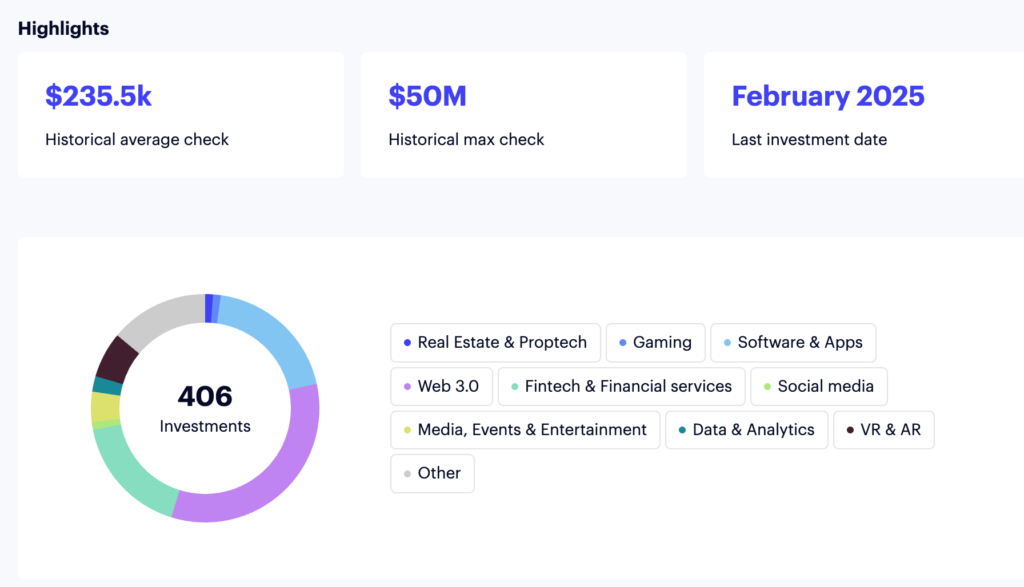Screen dimensions: 1024x587
Task: Select the Web 3.0 legend chip
Action: (x=441, y=386)
